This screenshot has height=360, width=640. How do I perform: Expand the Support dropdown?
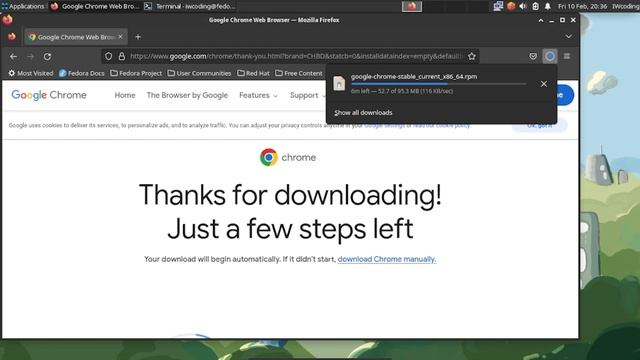pos(308,95)
